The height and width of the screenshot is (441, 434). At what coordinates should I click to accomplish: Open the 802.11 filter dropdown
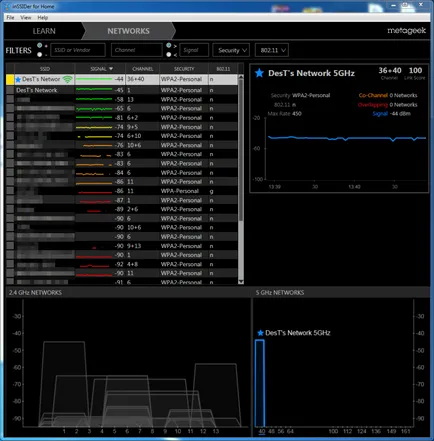(272, 50)
